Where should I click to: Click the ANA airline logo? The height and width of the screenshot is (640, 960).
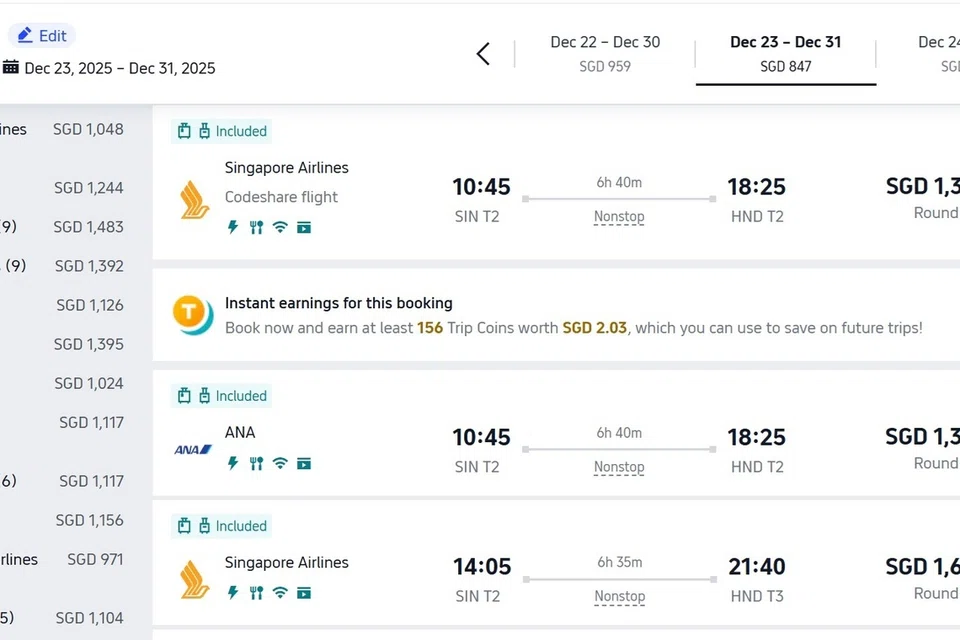point(193,450)
